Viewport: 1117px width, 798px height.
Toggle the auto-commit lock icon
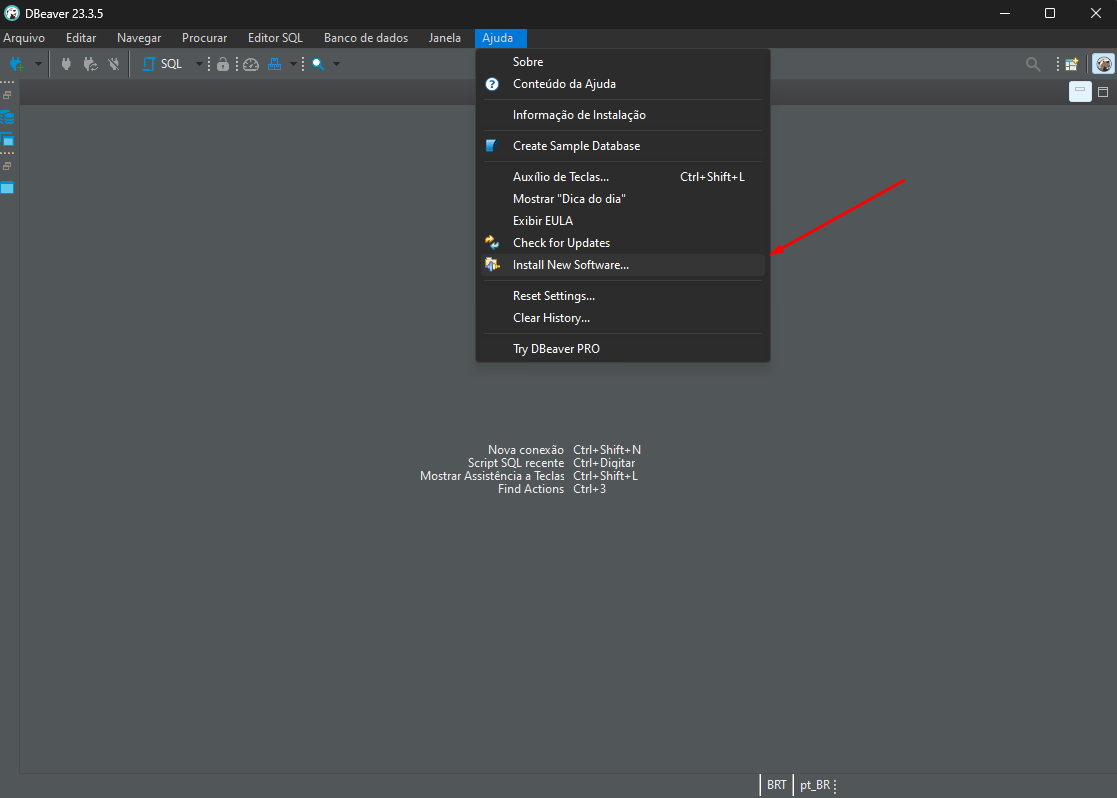click(222, 63)
